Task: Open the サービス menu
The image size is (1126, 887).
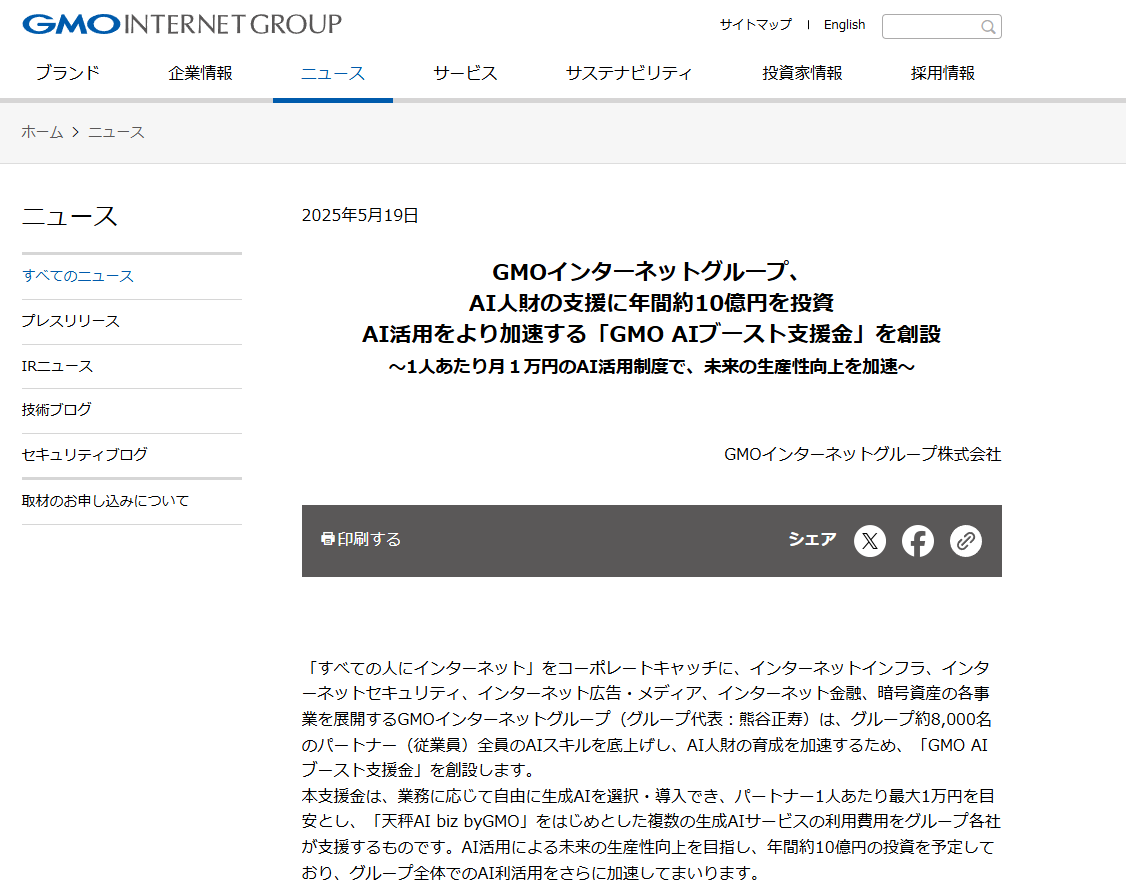Action: [465, 73]
